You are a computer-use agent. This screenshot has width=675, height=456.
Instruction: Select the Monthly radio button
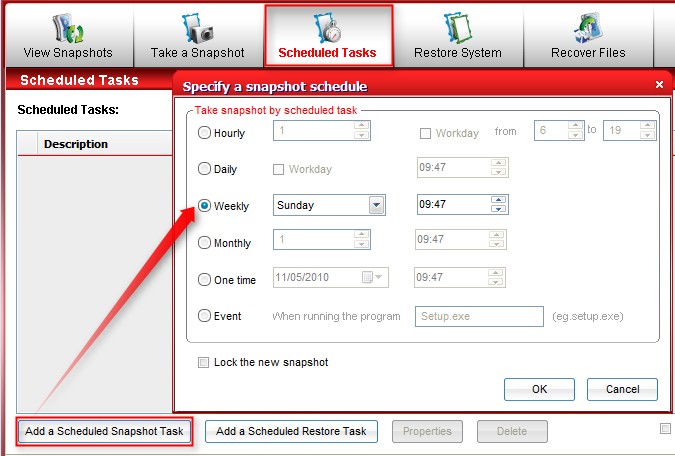click(204, 242)
